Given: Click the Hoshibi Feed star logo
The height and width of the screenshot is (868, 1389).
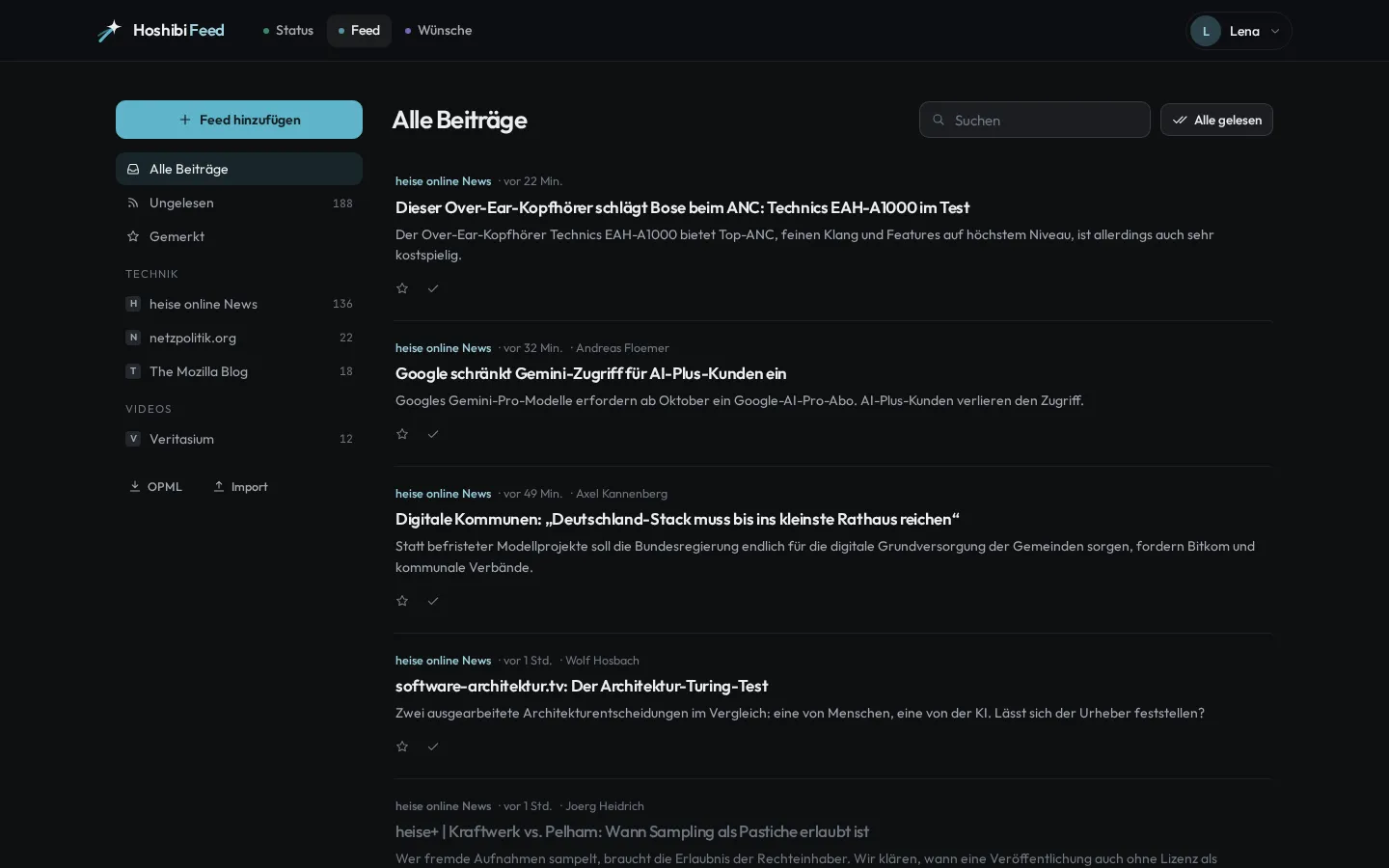Looking at the screenshot, I should (x=109, y=31).
